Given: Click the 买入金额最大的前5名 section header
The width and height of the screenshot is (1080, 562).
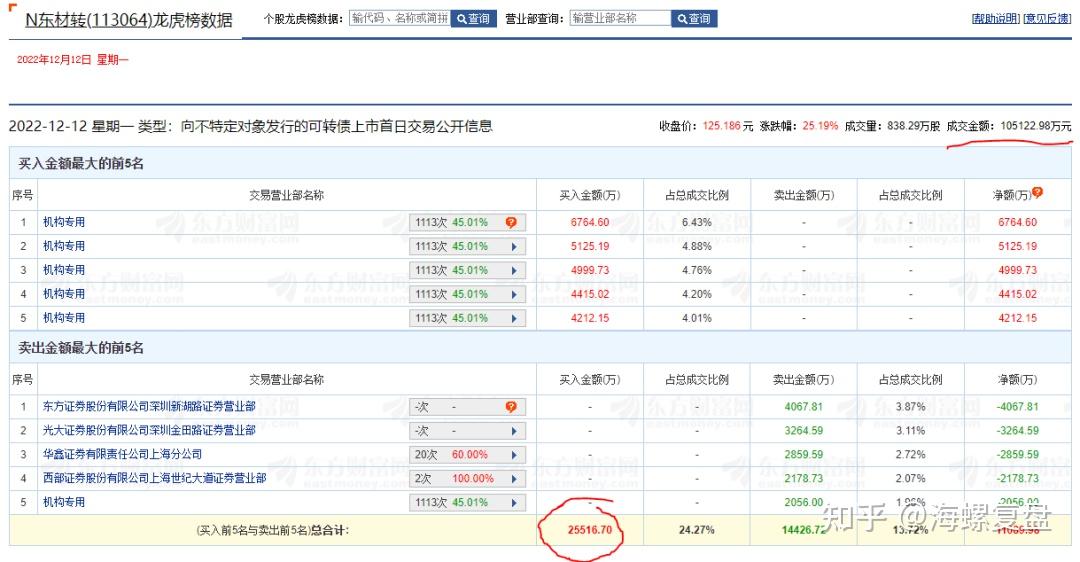Looking at the screenshot, I should [x=81, y=164].
